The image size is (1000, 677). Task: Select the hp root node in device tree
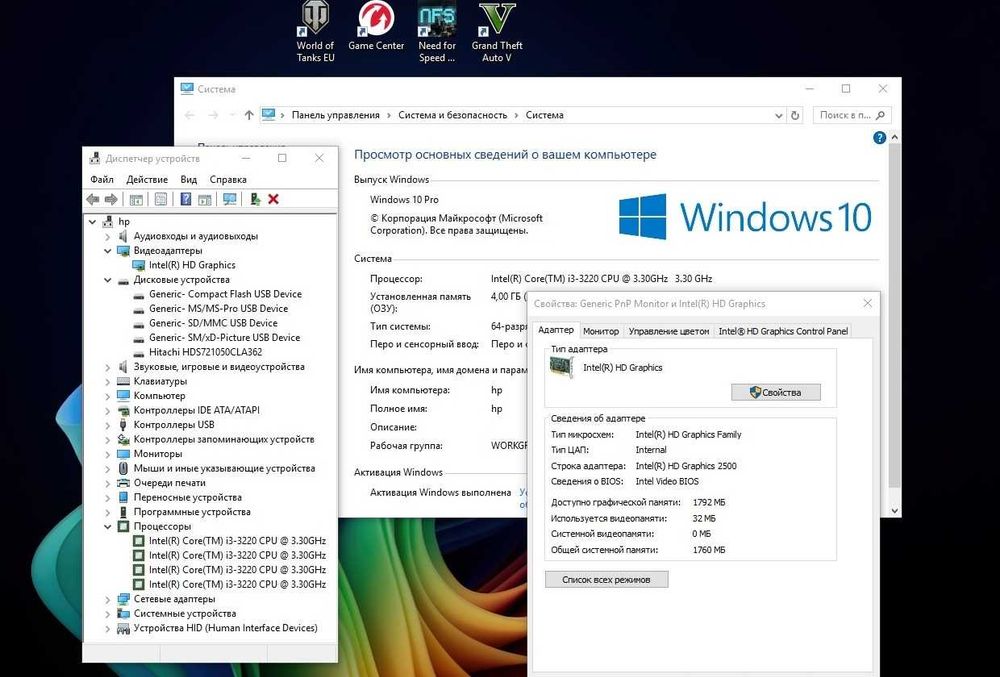(x=124, y=221)
